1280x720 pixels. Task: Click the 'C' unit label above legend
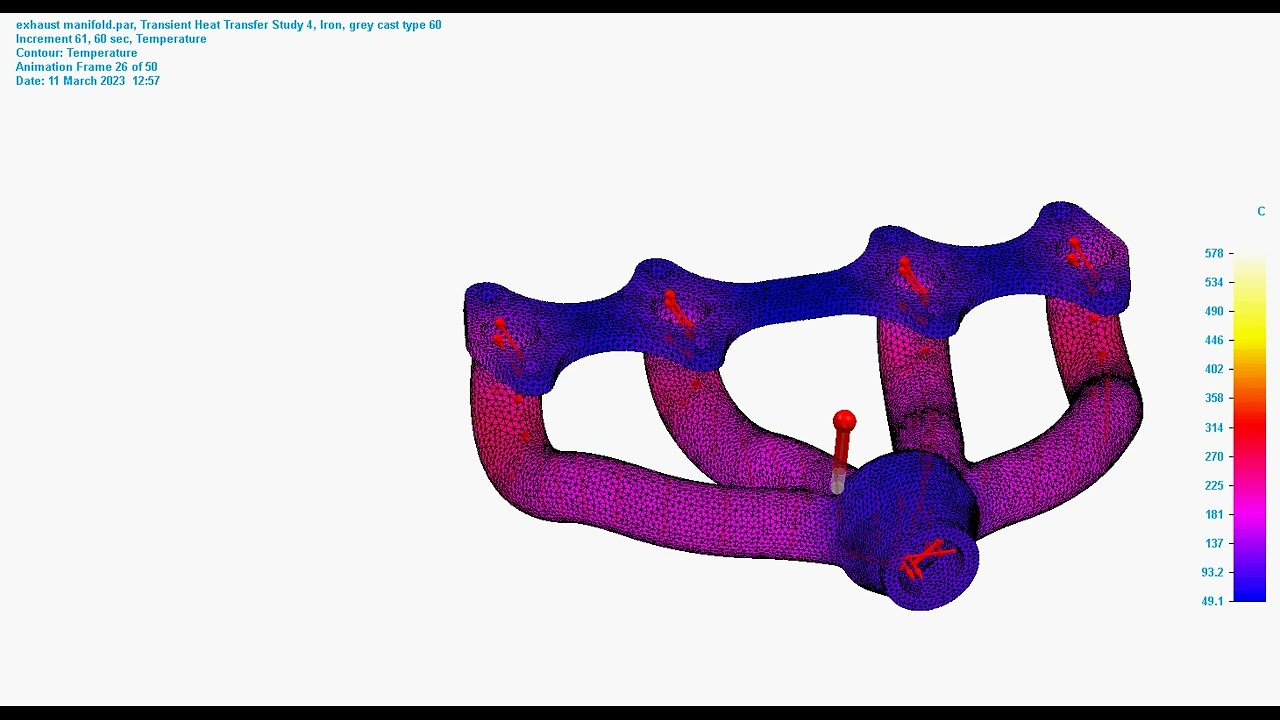point(1261,212)
